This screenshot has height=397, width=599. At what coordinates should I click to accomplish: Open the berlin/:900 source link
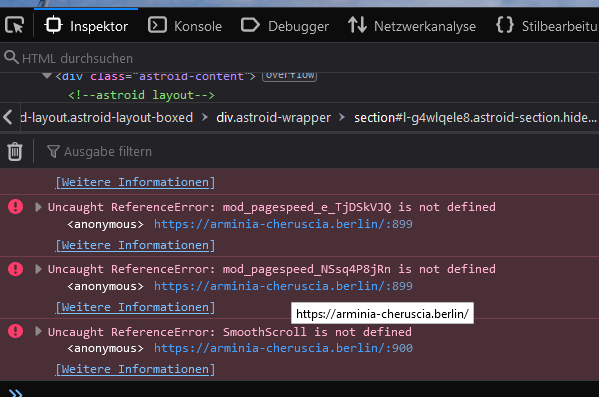tap(283, 348)
